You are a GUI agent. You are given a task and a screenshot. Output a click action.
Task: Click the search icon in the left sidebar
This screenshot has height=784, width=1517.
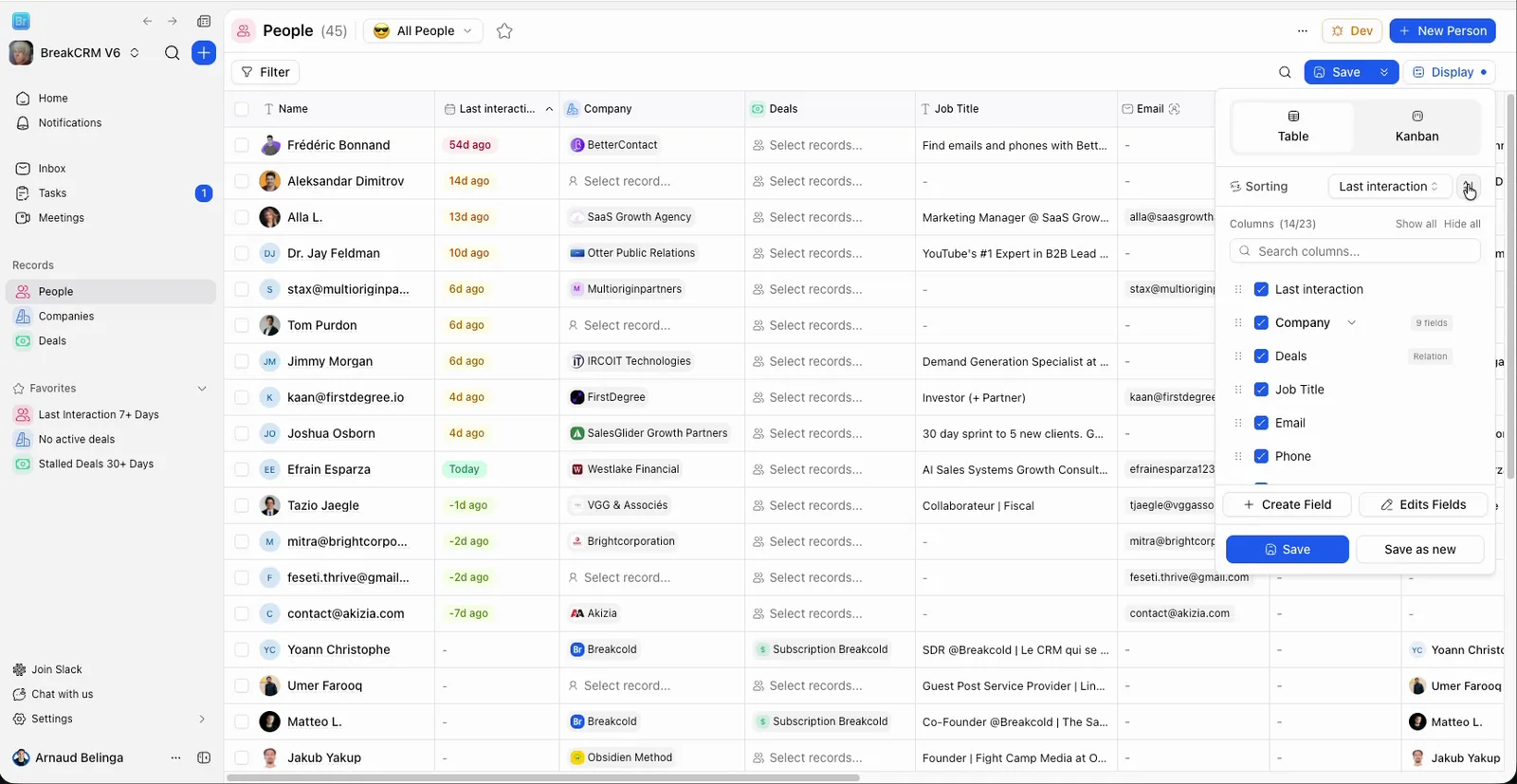point(172,53)
